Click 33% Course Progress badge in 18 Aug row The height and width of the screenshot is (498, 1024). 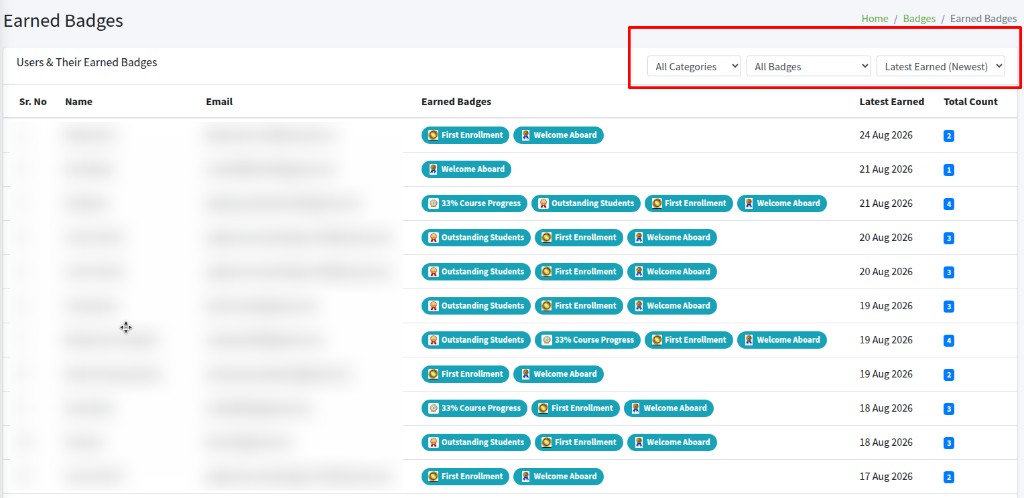[474, 408]
